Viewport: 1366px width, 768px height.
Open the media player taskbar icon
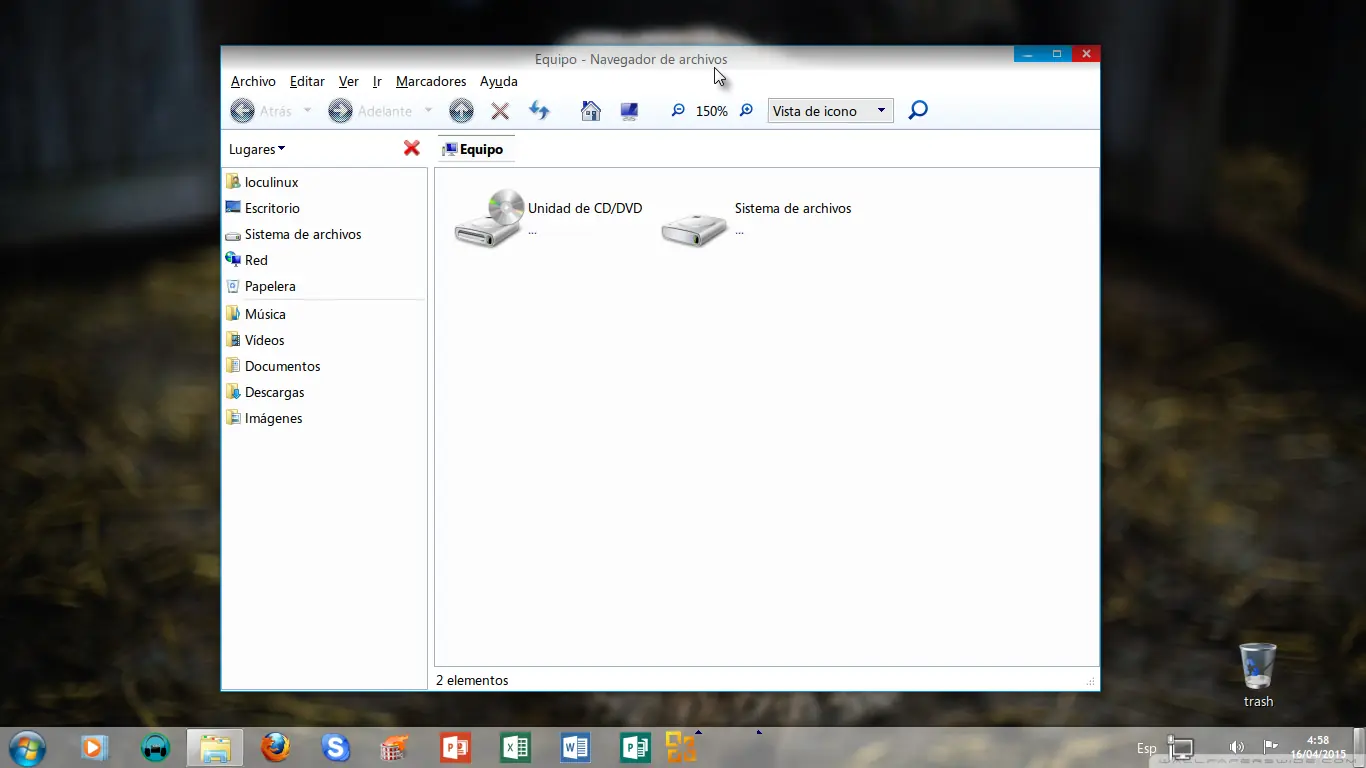(x=95, y=747)
